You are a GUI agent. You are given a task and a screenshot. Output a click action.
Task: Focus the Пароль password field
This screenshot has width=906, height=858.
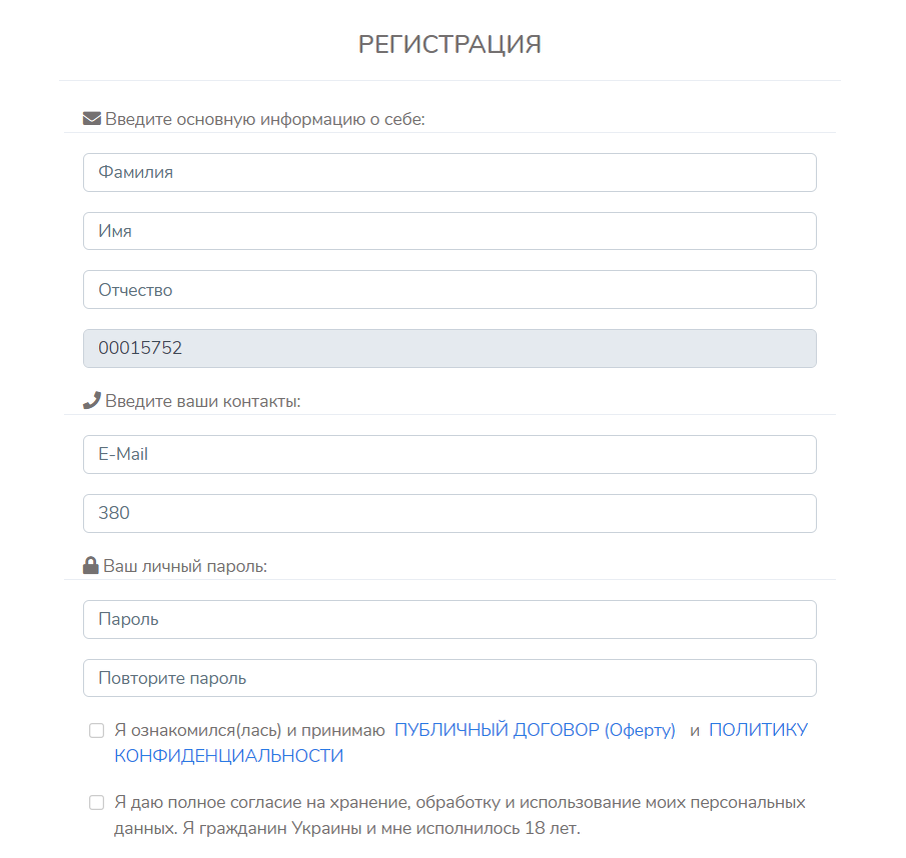(449, 619)
